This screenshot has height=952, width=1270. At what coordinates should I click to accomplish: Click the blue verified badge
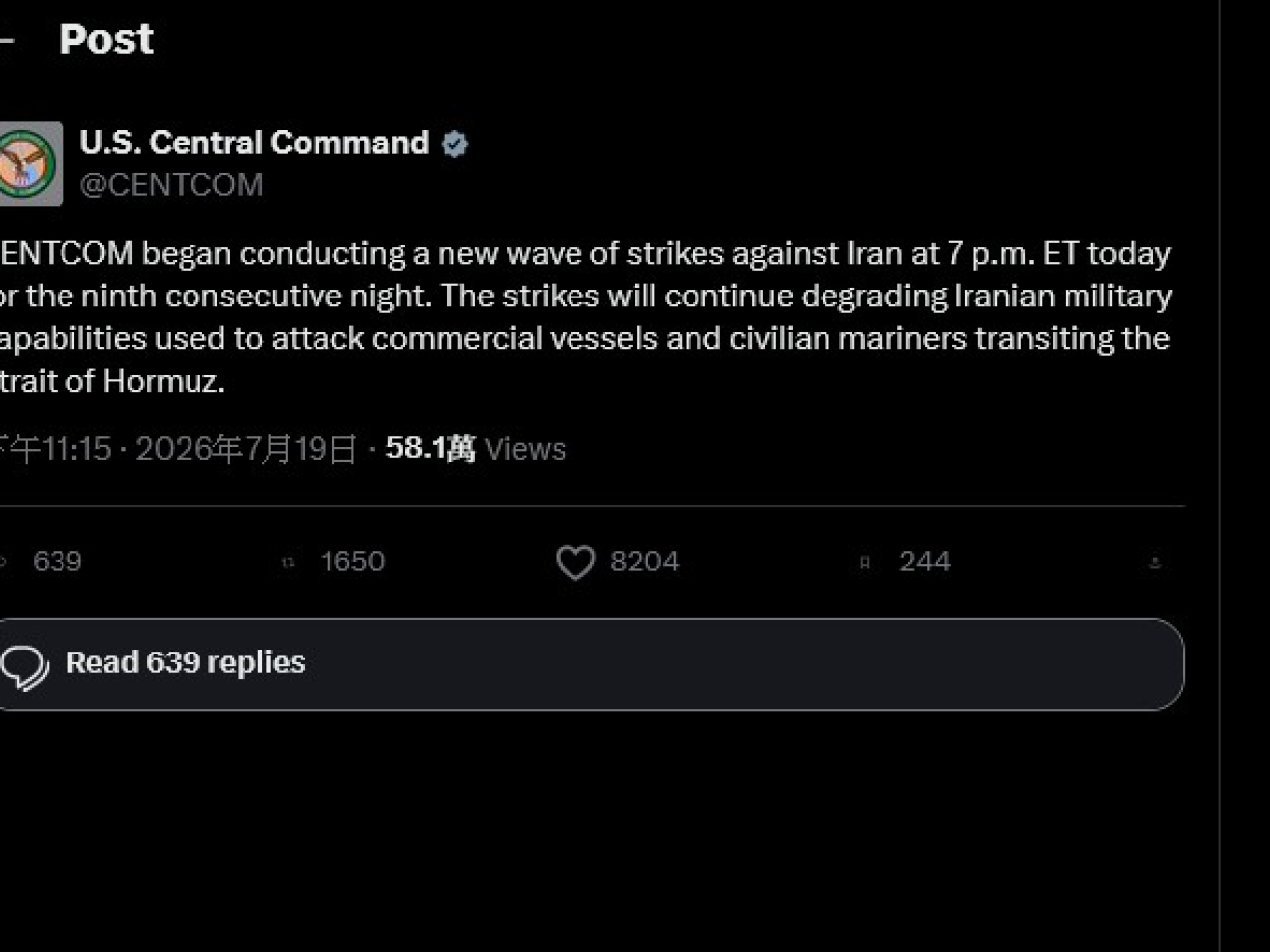[x=454, y=144]
